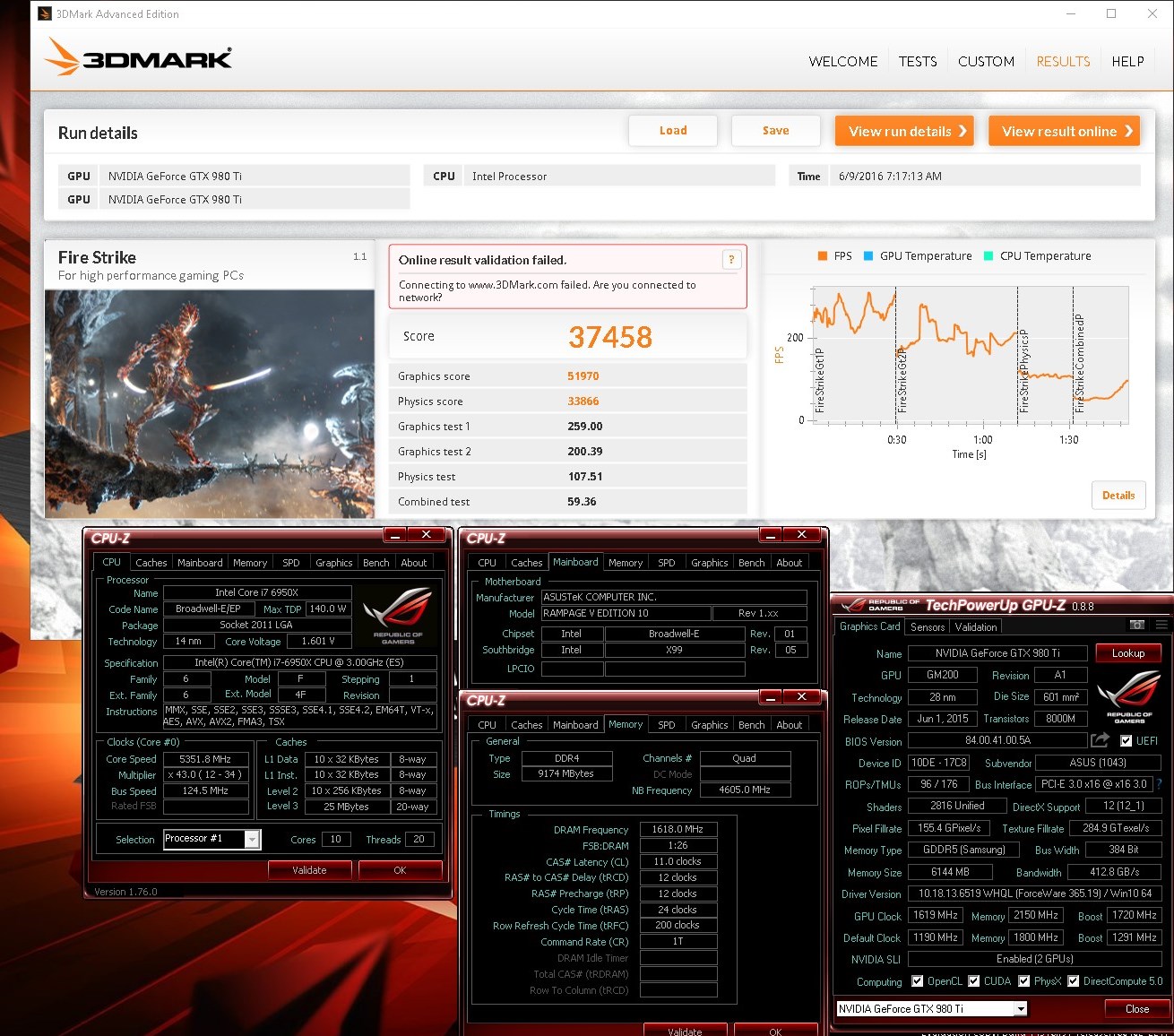
Task: Click View result online button
Action: (1065, 131)
